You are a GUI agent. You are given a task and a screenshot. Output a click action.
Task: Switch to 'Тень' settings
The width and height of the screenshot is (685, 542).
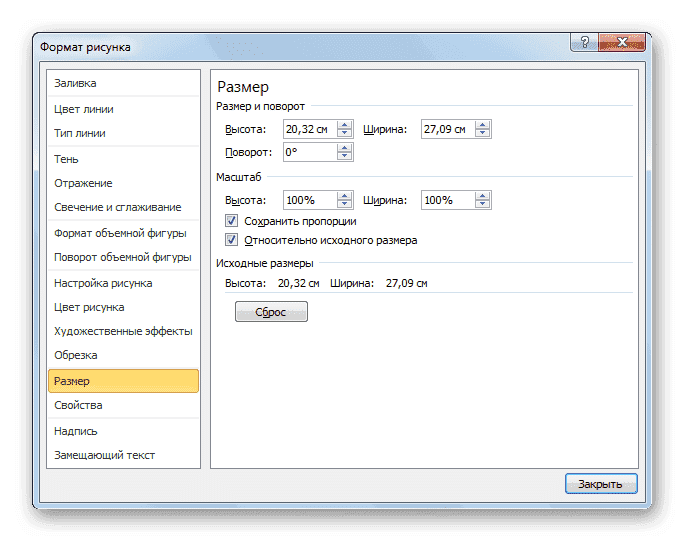click(x=66, y=159)
